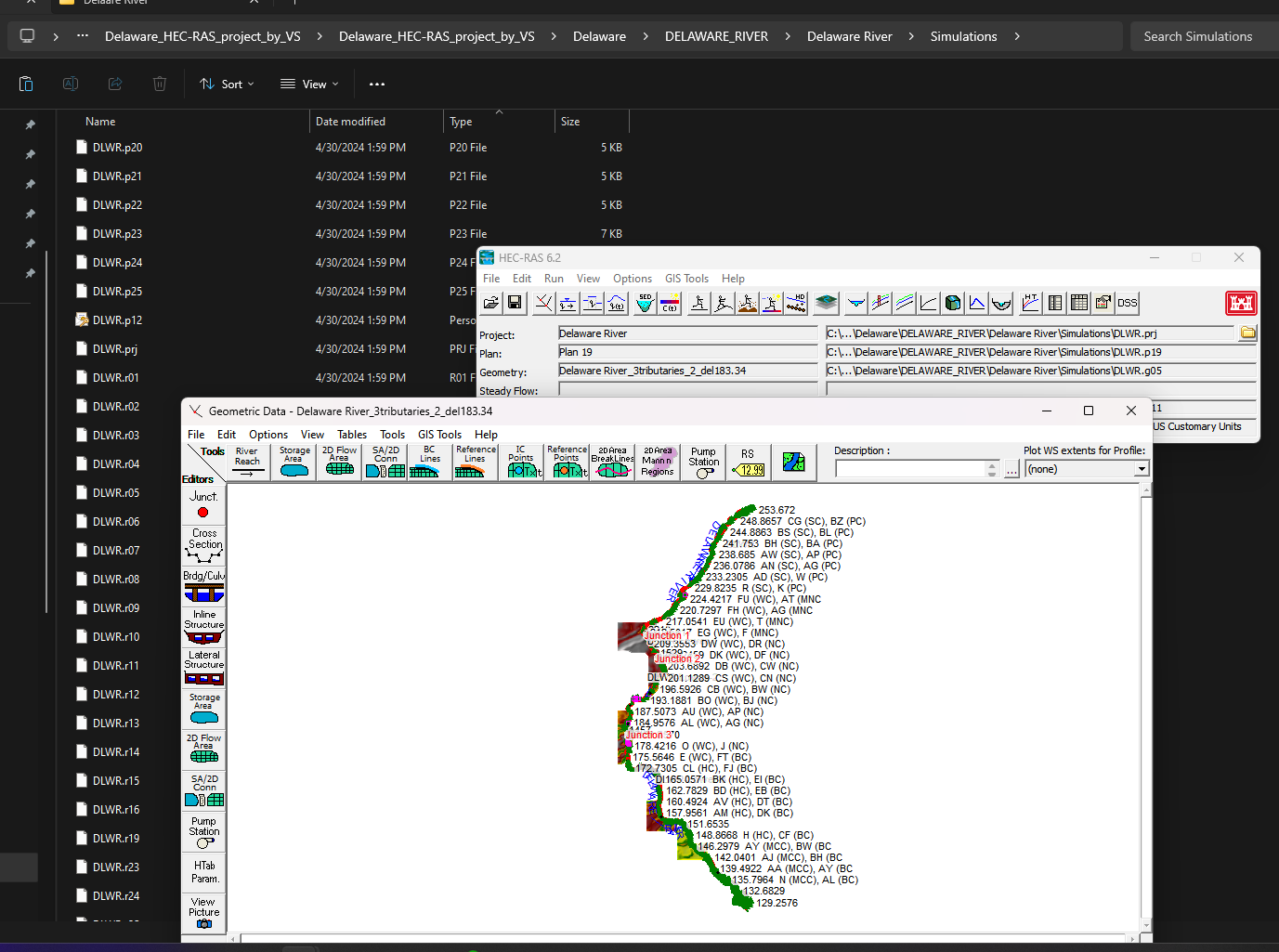
Task: Click the Simulations breadcrumb in address bar
Action: tap(963, 36)
